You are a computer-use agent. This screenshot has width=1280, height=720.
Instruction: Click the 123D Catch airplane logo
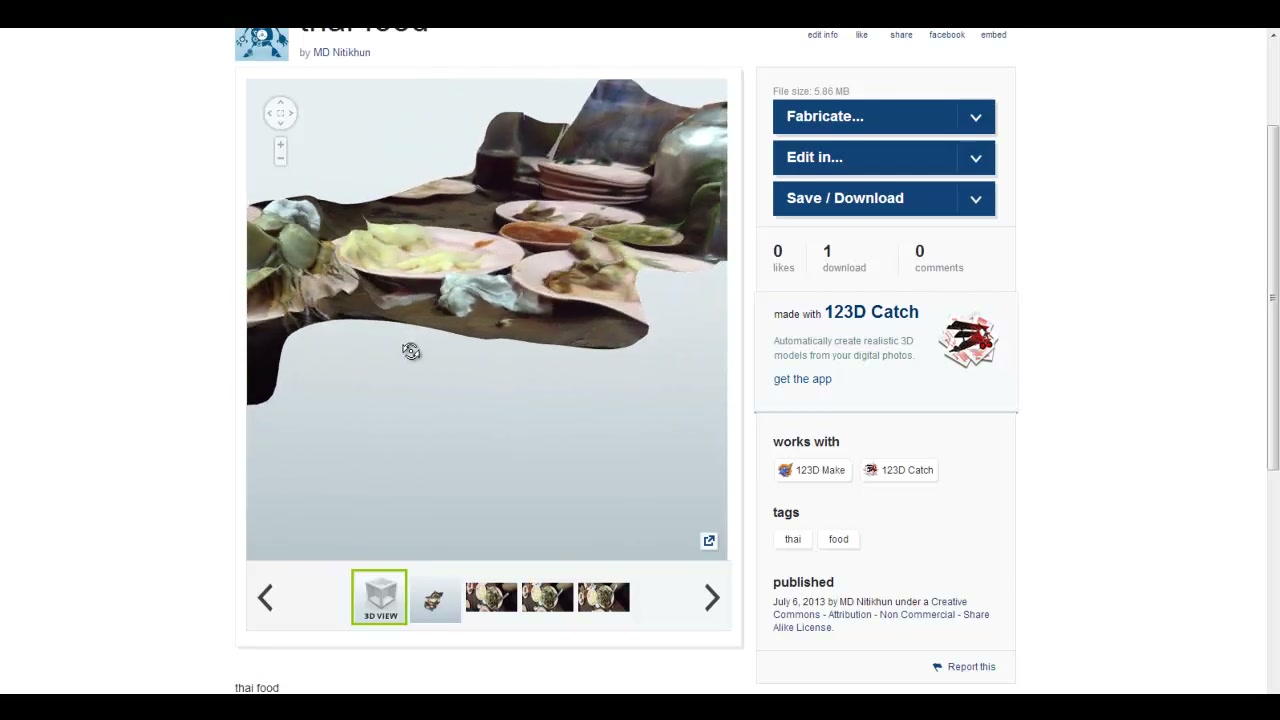click(968, 341)
